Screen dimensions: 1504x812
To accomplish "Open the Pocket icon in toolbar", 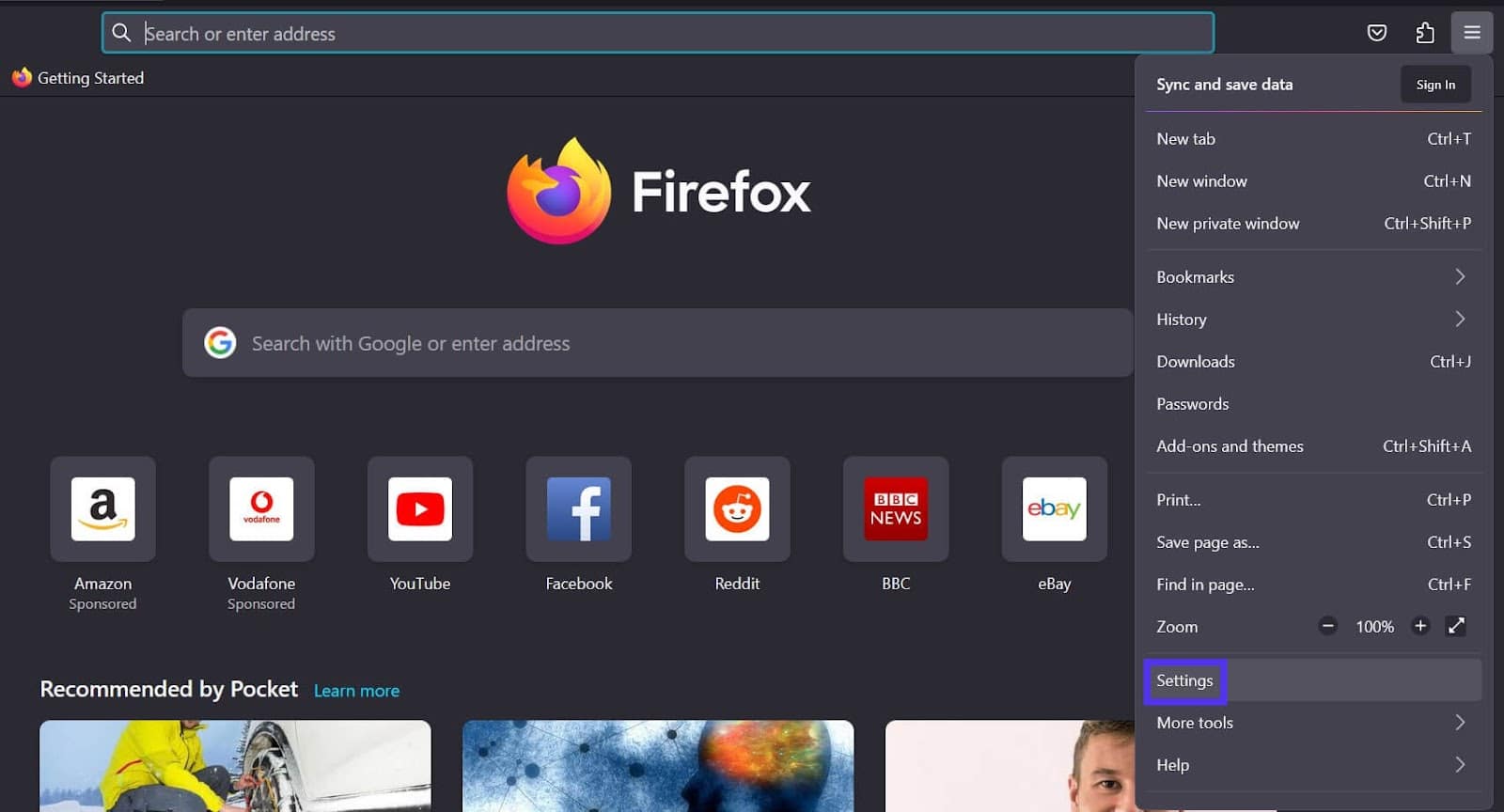I will (1376, 33).
